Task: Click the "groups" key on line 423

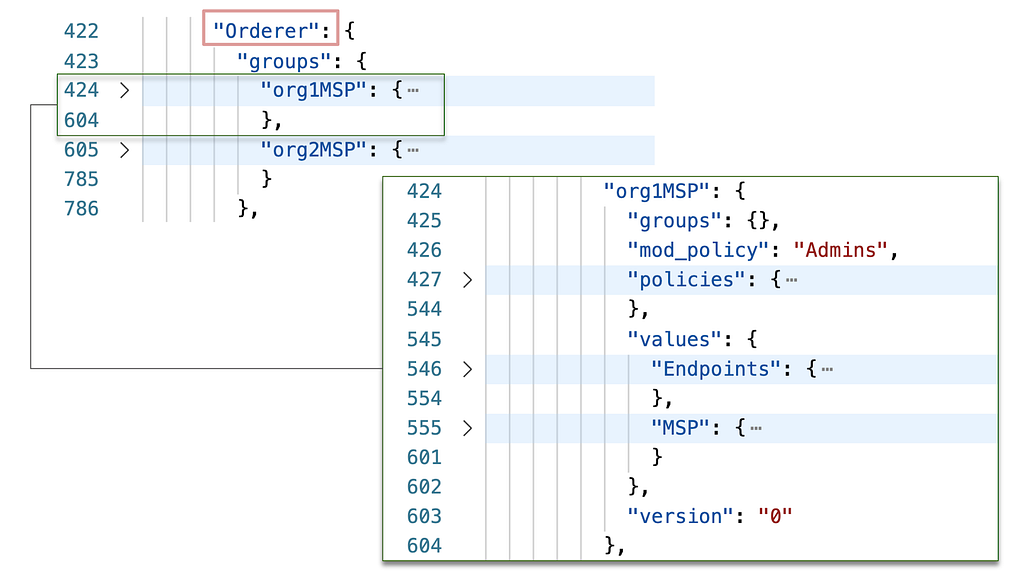Action: tap(284, 61)
